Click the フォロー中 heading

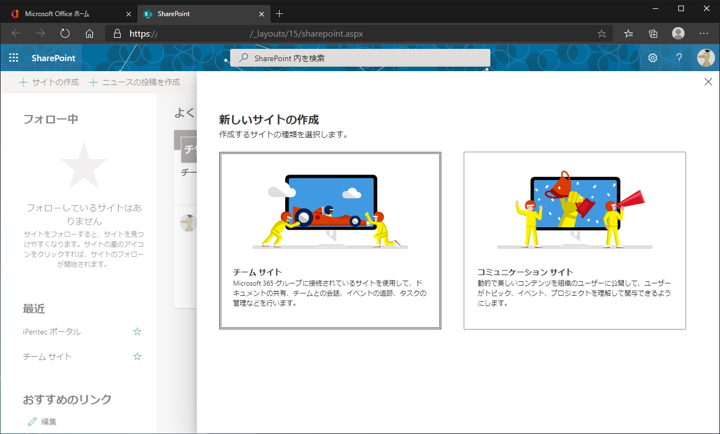(51, 119)
